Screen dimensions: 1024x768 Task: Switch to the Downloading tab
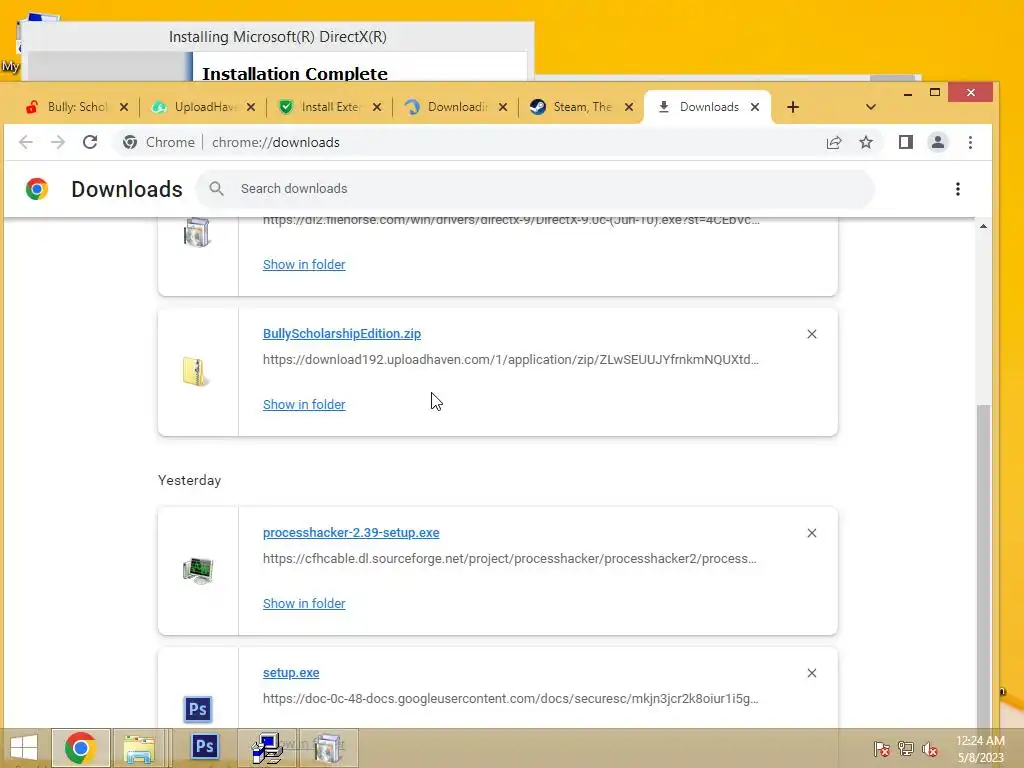coord(445,107)
